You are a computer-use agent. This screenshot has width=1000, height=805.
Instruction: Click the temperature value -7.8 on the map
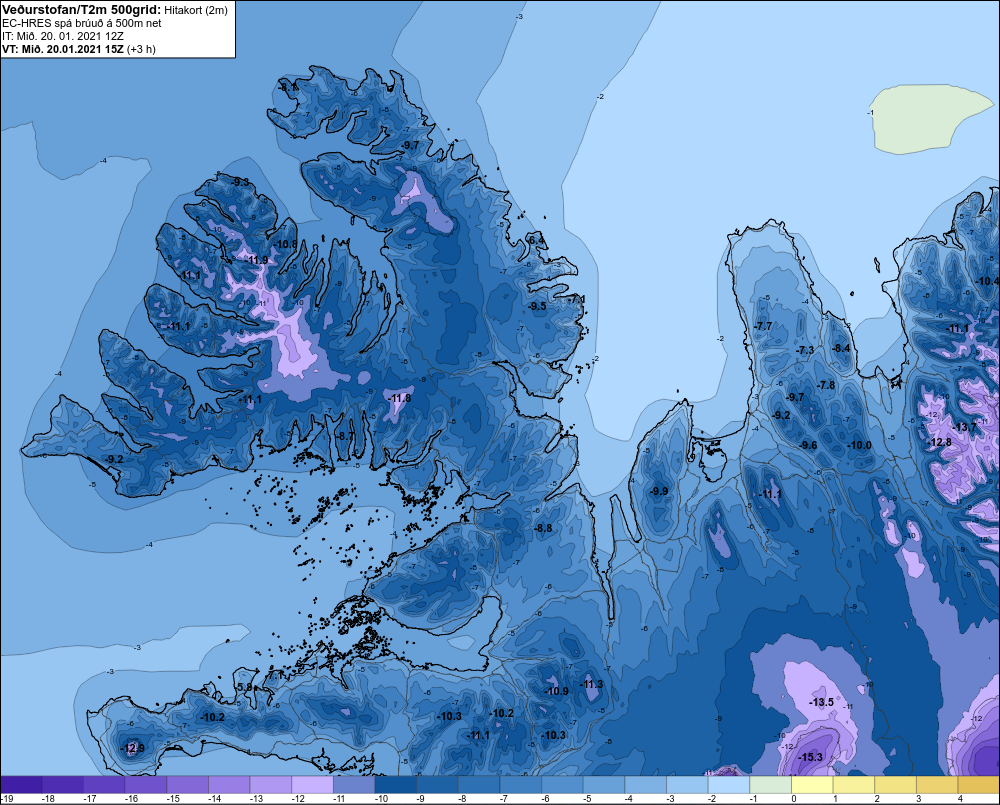(x=826, y=385)
